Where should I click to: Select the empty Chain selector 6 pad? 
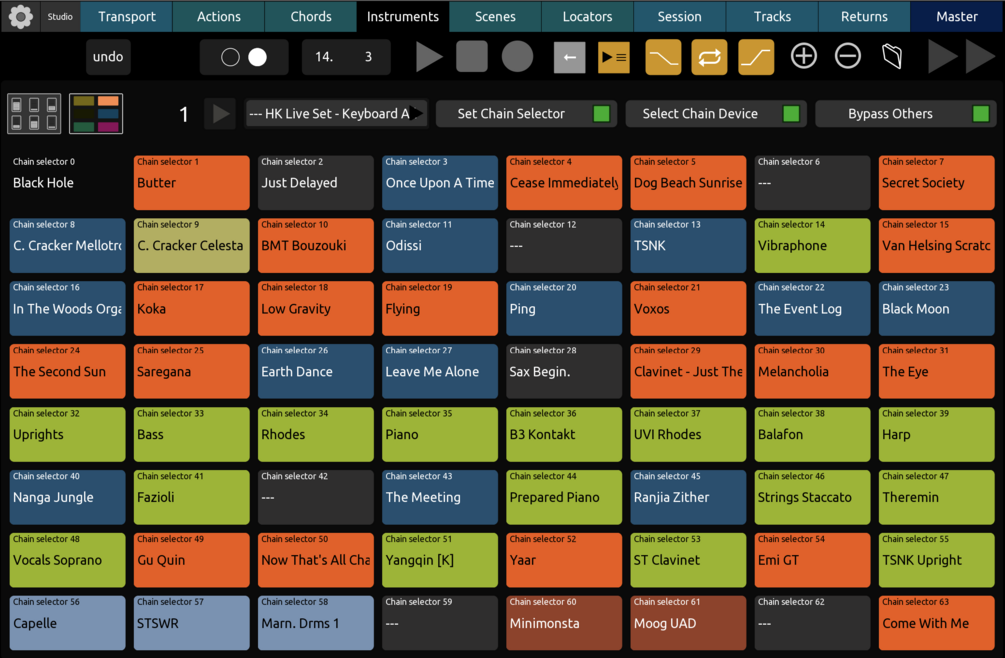pyautogui.click(x=813, y=183)
